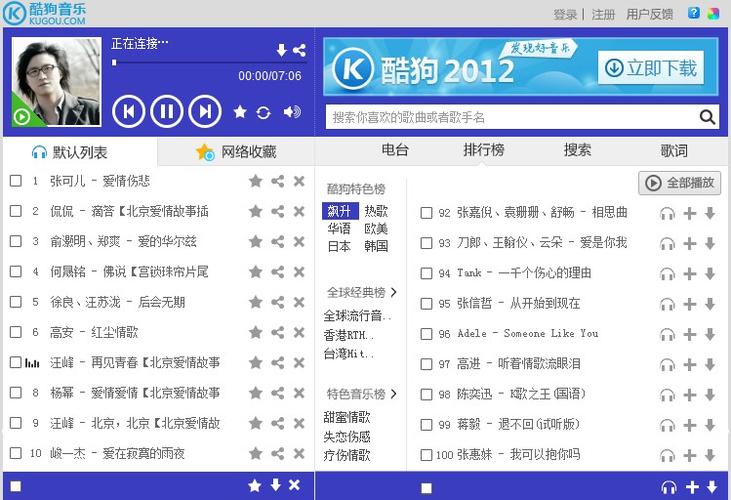The height and width of the screenshot is (500, 731).
Task: Open the 网络收藏 tab
Action: pos(236,151)
